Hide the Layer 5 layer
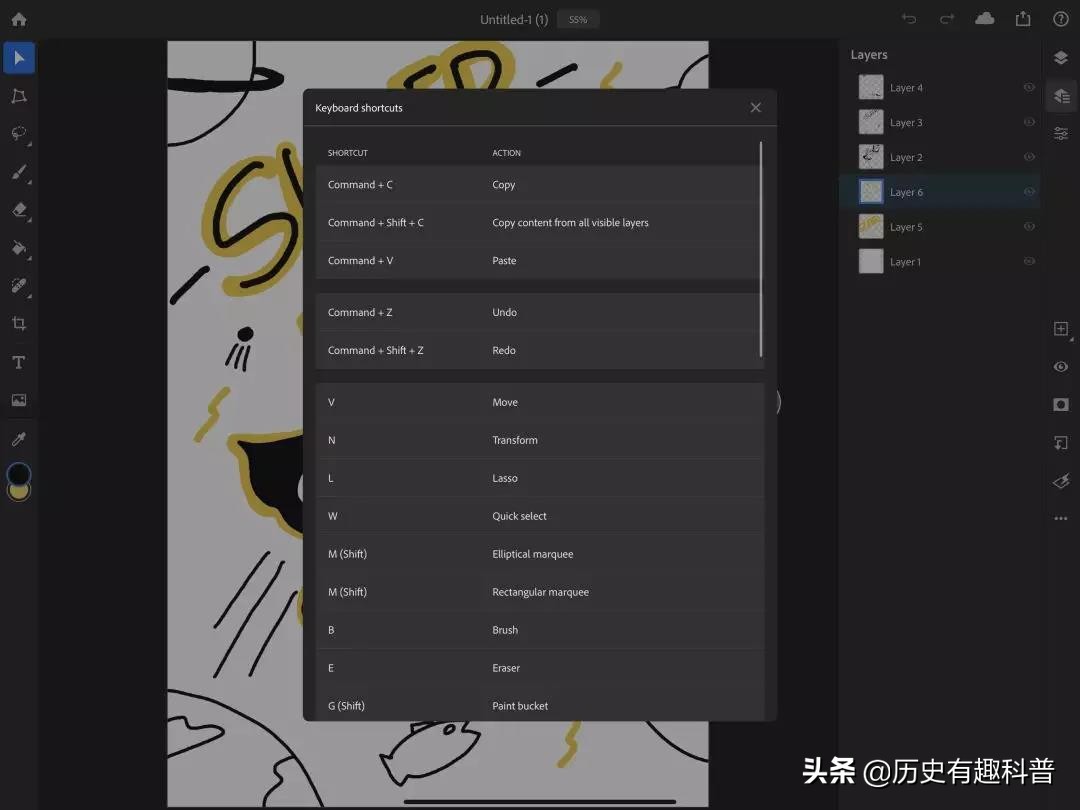This screenshot has width=1080, height=810. tap(1029, 226)
